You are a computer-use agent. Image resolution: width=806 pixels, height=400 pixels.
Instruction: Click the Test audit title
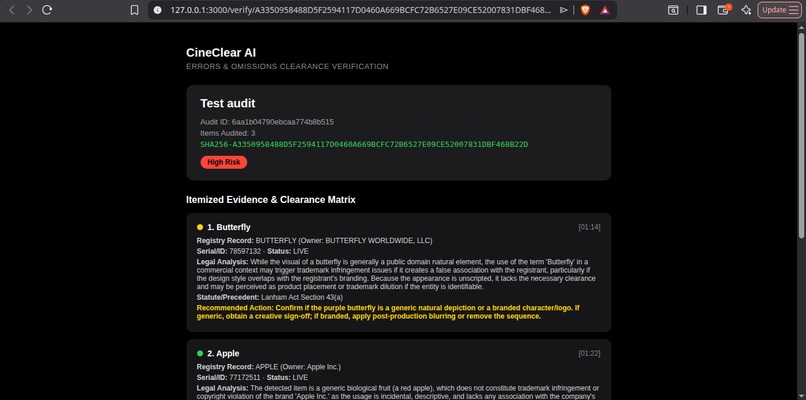pyautogui.click(x=228, y=103)
